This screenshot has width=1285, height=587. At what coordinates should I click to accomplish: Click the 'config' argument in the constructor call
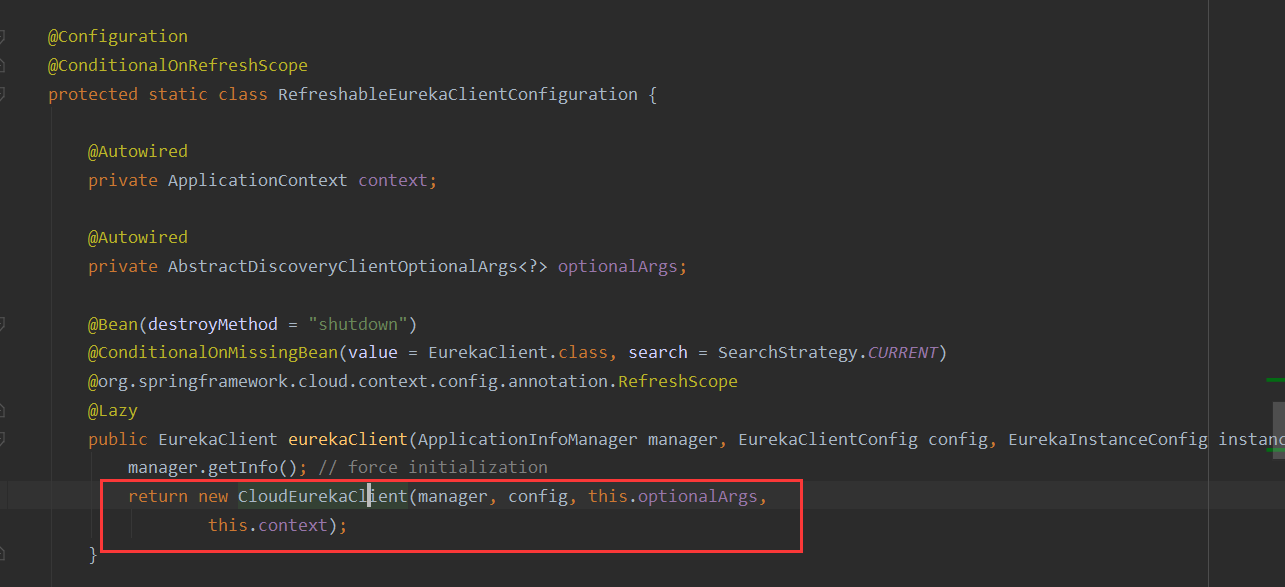(x=538, y=496)
